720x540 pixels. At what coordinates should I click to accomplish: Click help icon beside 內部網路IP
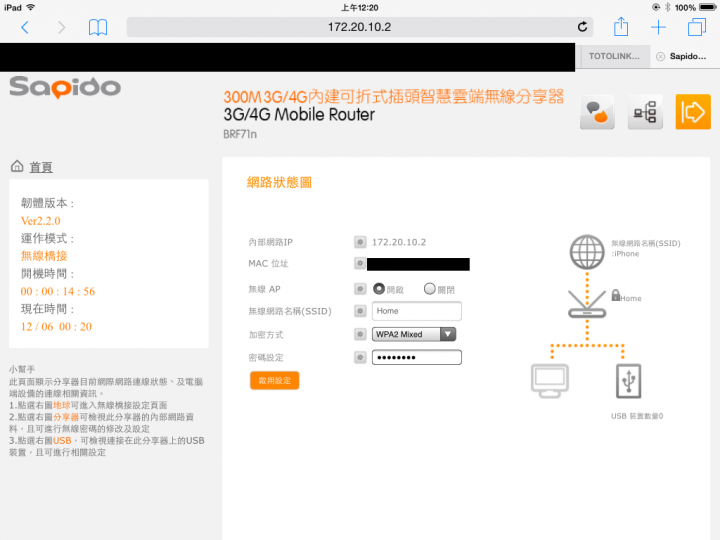click(x=360, y=242)
